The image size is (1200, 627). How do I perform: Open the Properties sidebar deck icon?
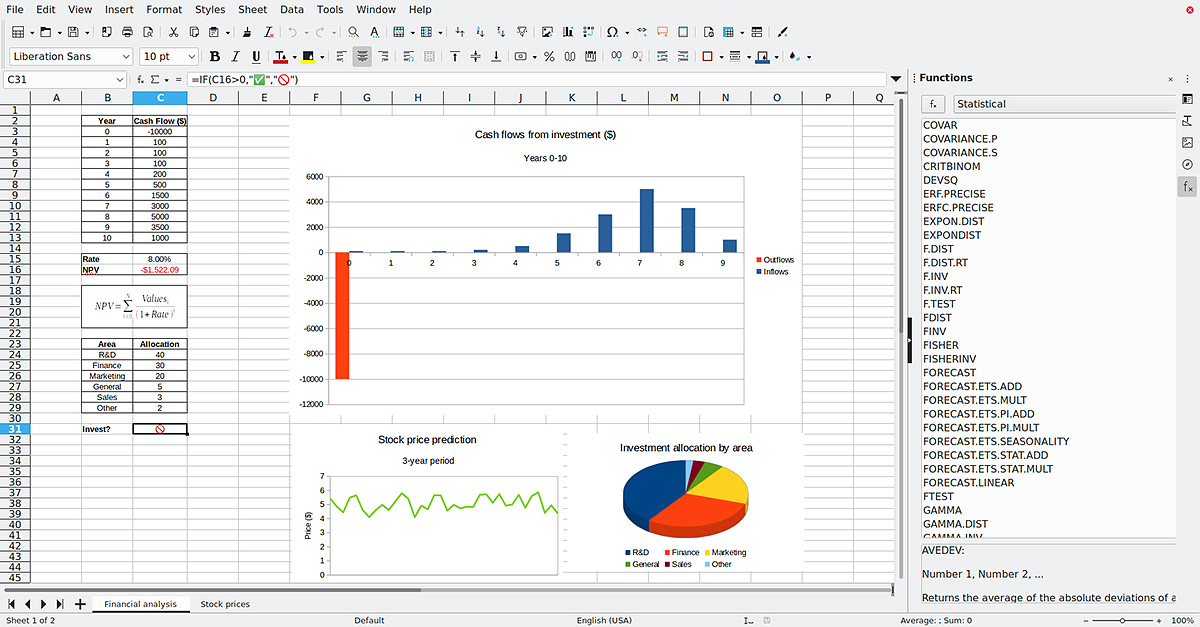pos(1188,99)
